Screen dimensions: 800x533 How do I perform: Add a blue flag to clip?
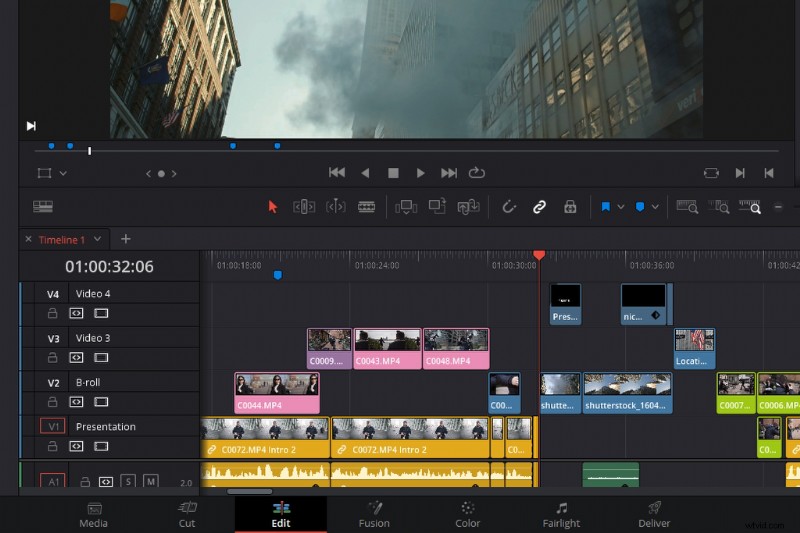tap(606, 207)
